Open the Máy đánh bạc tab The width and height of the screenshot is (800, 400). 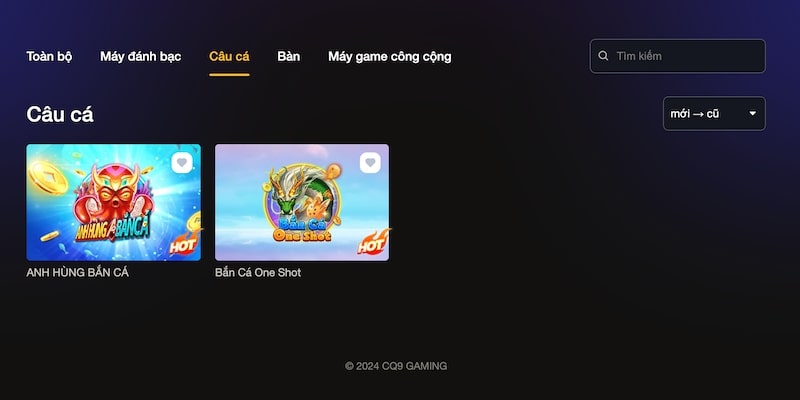tap(140, 56)
